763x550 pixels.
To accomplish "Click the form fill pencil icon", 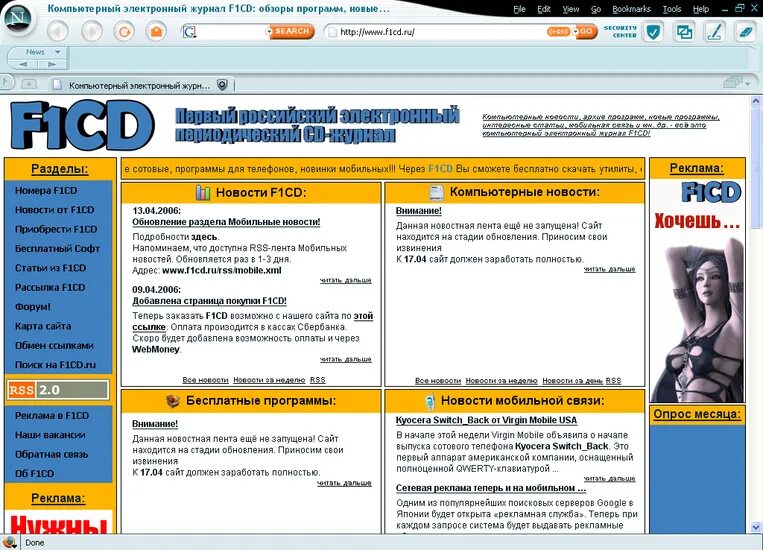I will [x=714, y=32].
